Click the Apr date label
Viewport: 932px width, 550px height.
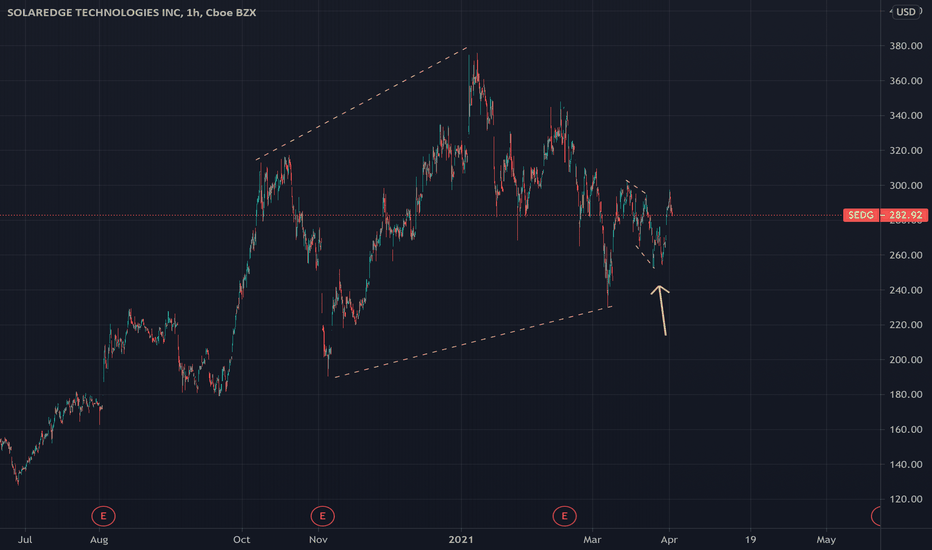click(x=669, y=540)
